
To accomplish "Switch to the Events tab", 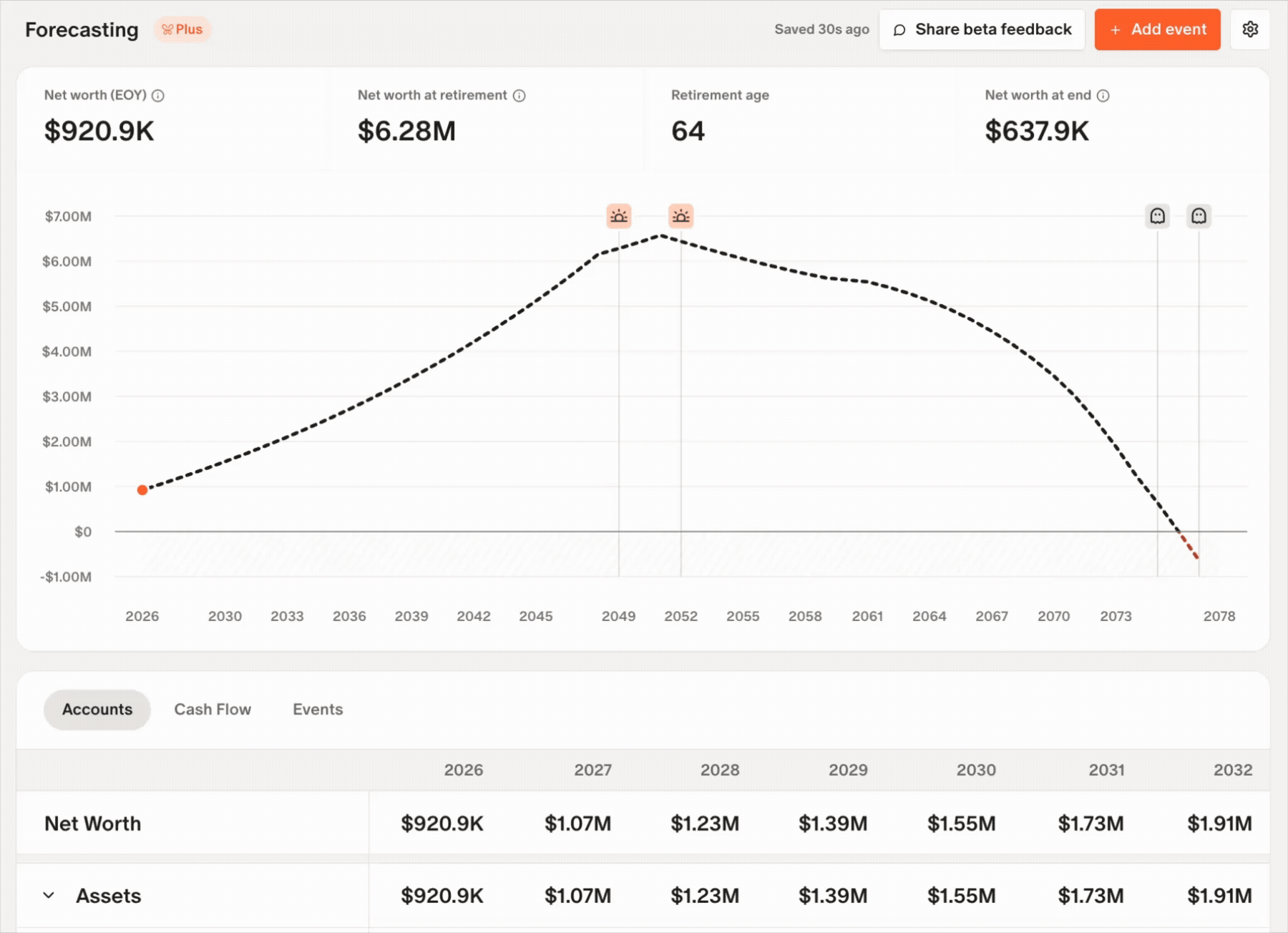I will tap(318, 709).
